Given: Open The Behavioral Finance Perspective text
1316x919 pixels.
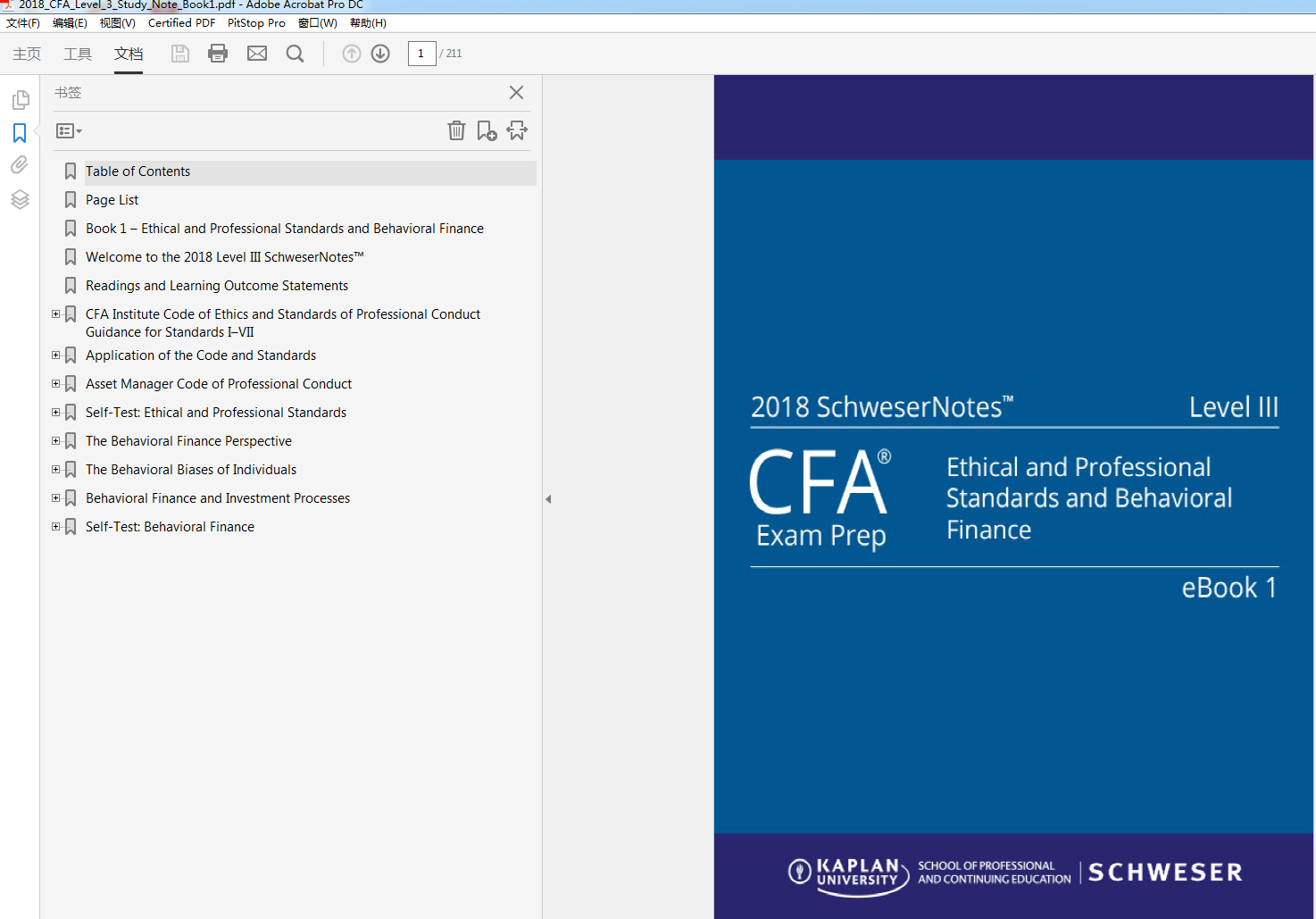Looking at the screenshot, I should 188,441.
